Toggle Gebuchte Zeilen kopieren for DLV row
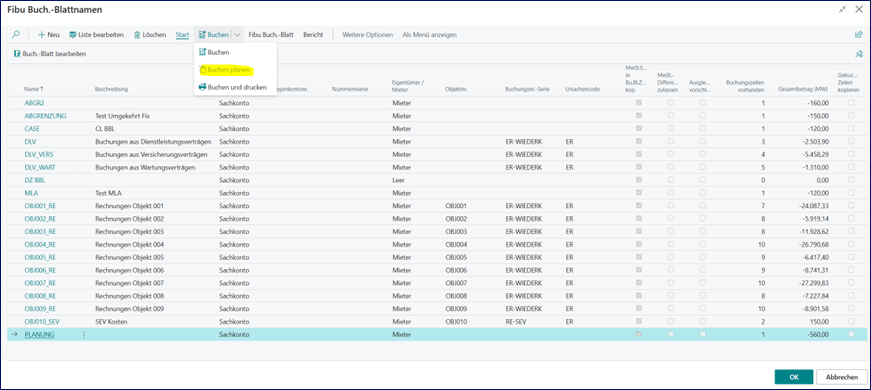 point(851,141)
